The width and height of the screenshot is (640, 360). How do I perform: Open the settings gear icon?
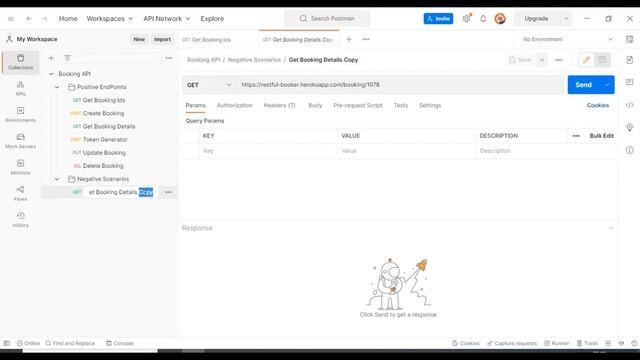pos(467,18)
